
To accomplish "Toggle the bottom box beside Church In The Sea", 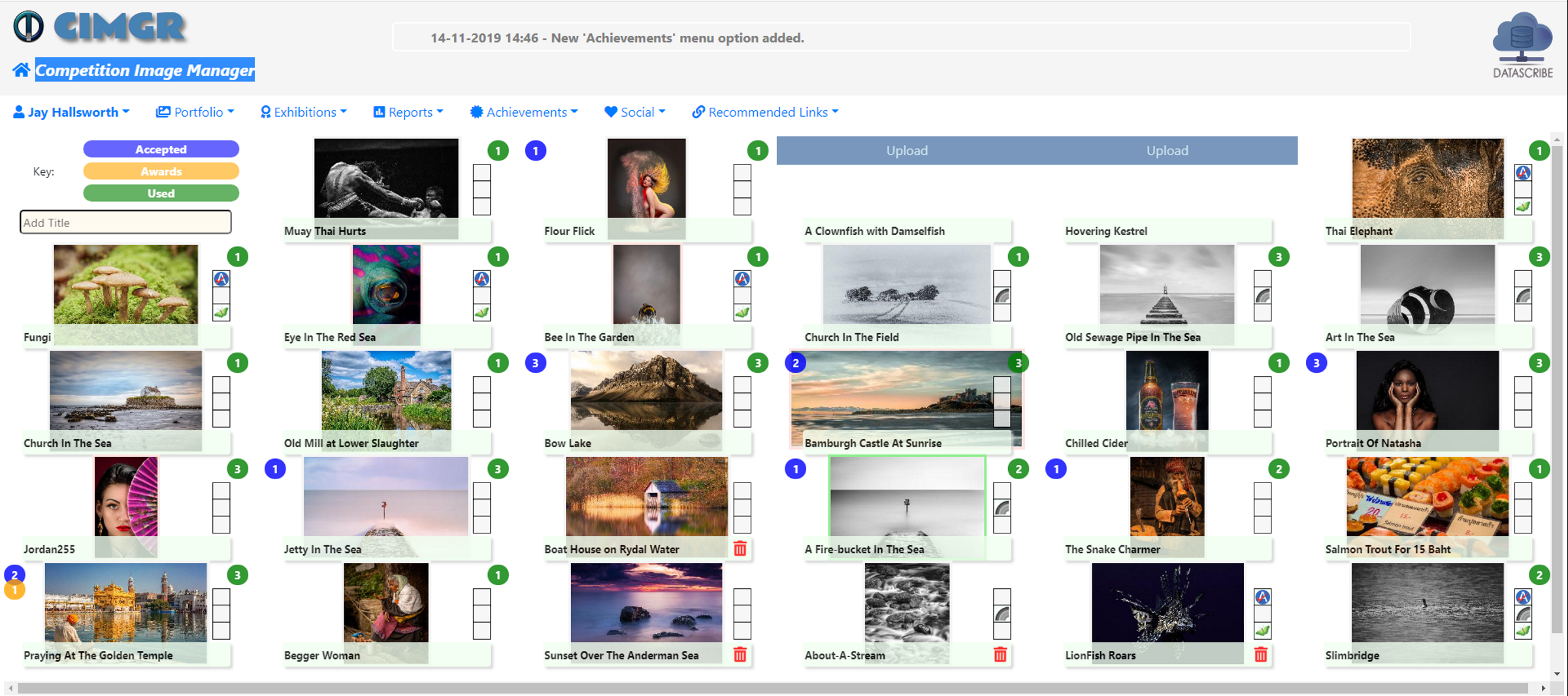I will coord(221,419).
